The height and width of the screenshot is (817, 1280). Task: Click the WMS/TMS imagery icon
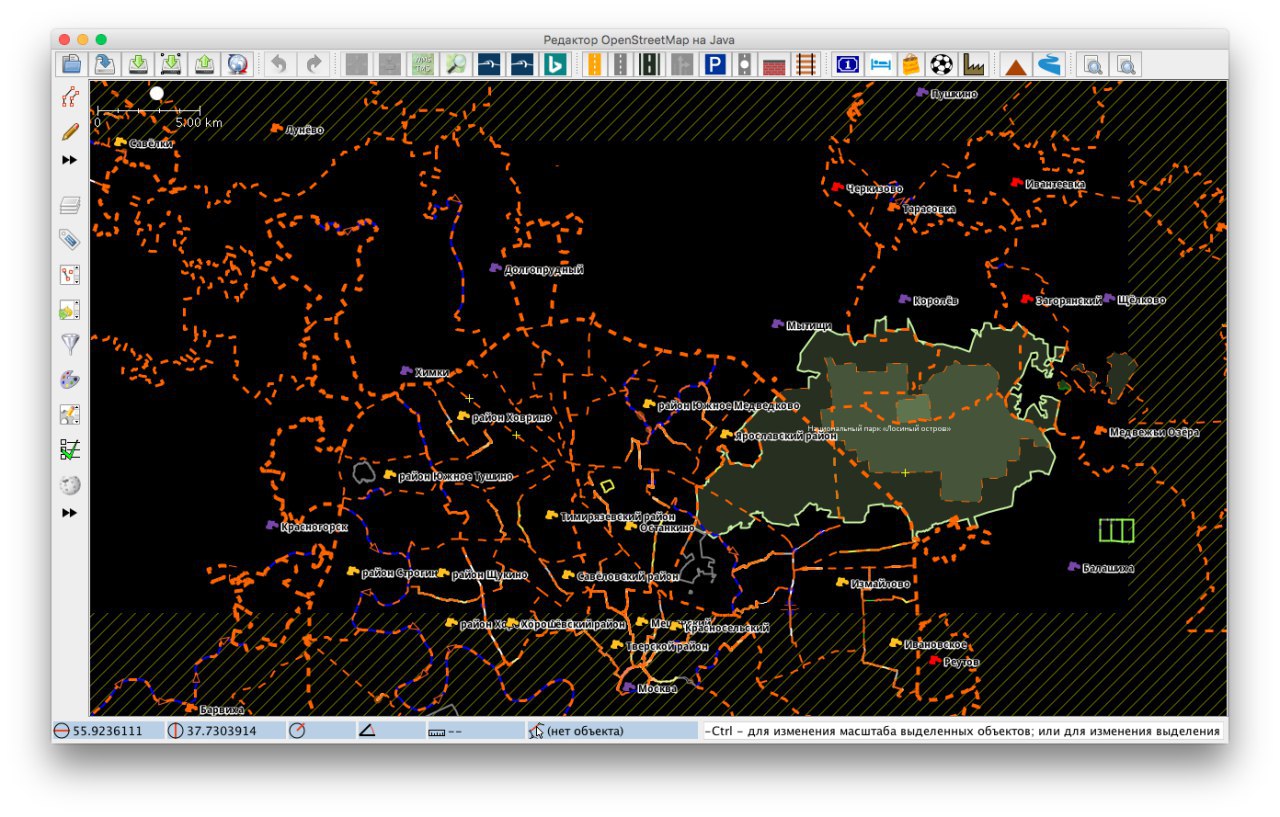[x=423, y=65]
